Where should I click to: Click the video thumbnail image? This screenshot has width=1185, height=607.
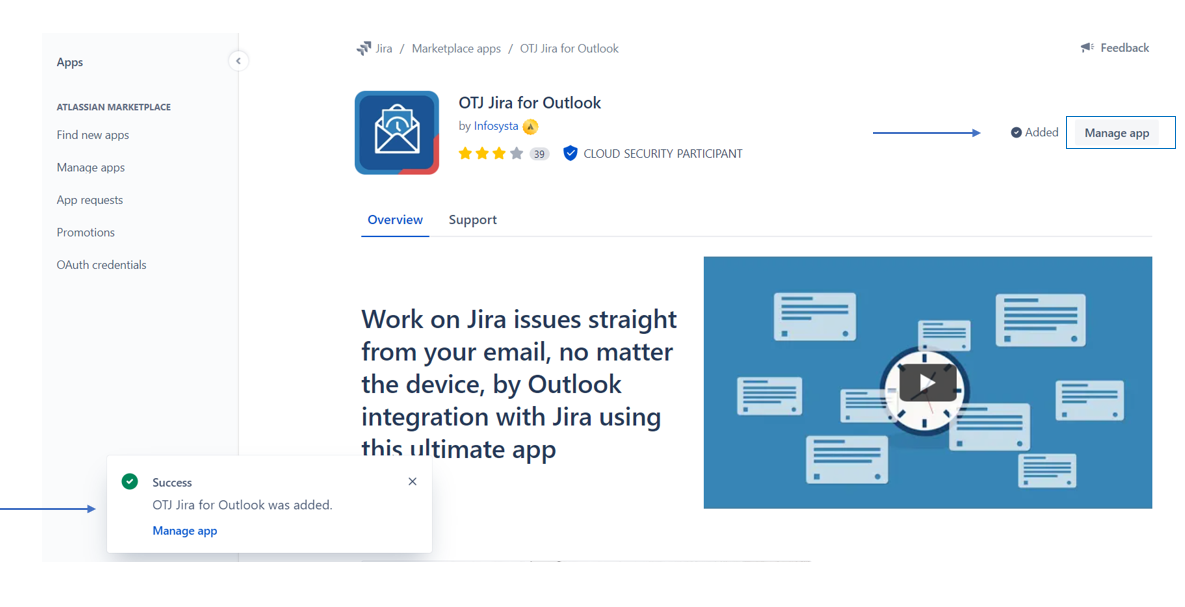point(927,382)
